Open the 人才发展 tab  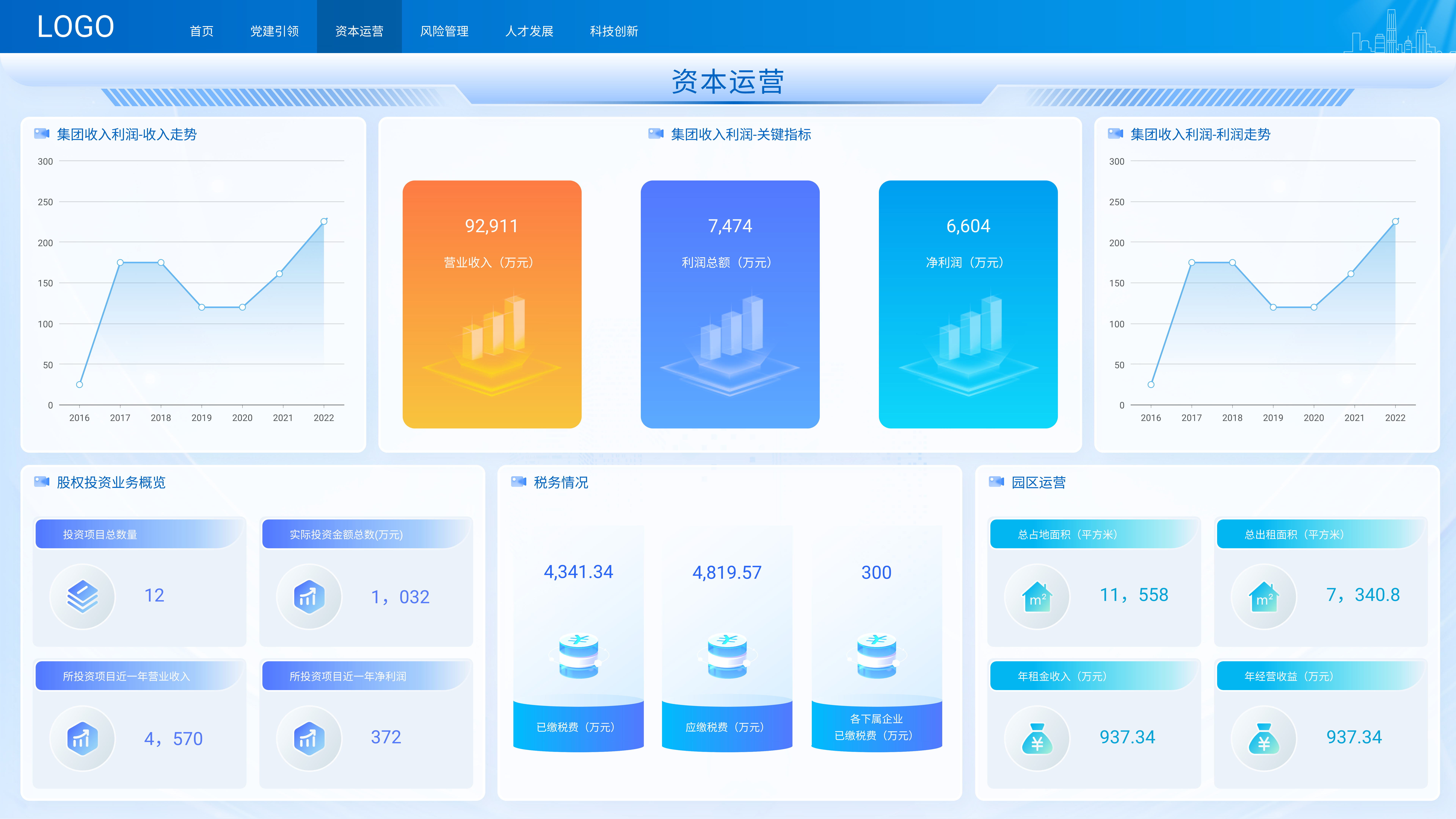[x=529, y=31]
